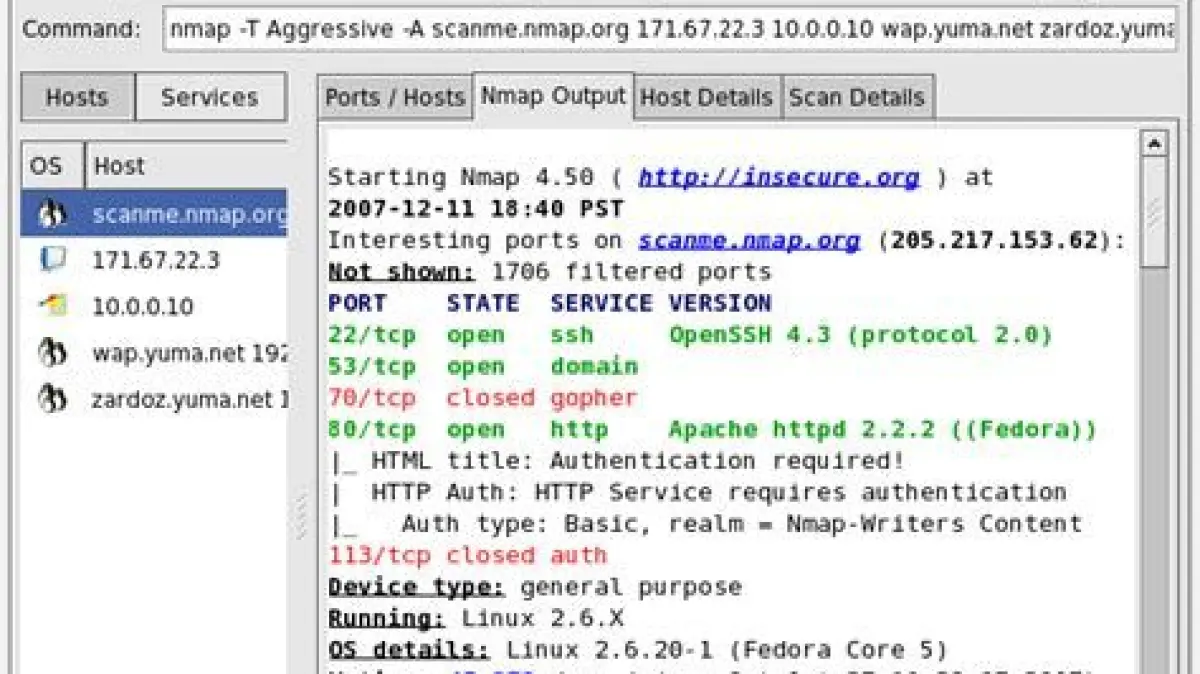Open the Nmap Output tab
1200x674 pixels.
point(553,96)
